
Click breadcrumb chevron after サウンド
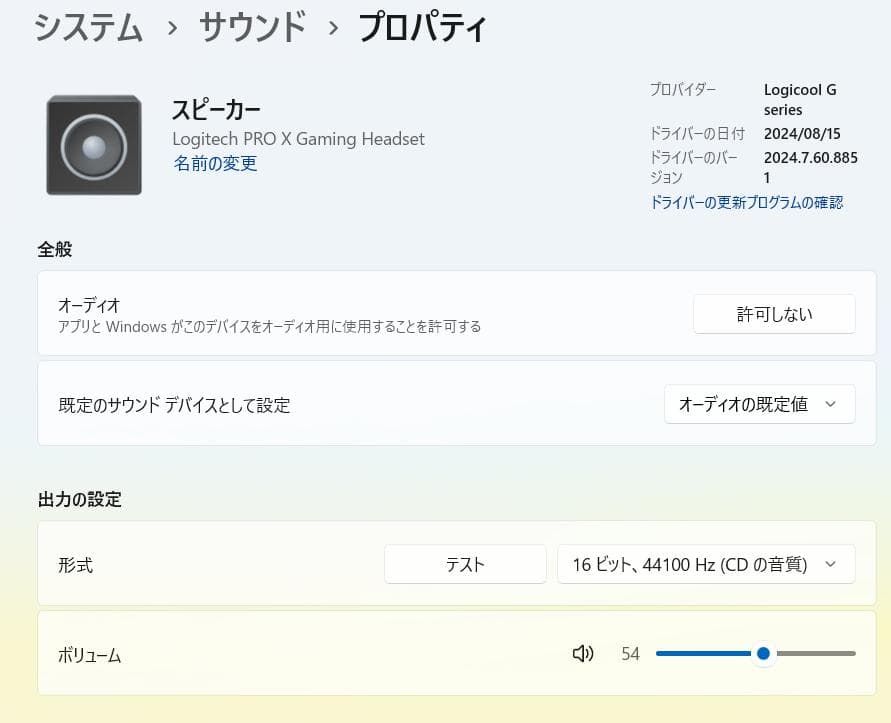334,28
